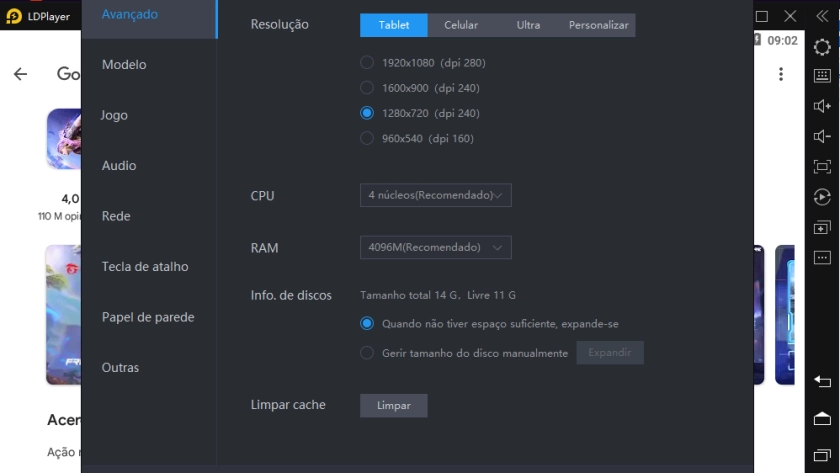
Task: Open CPU cores dropdown
Action: click(x=436, y=195)
